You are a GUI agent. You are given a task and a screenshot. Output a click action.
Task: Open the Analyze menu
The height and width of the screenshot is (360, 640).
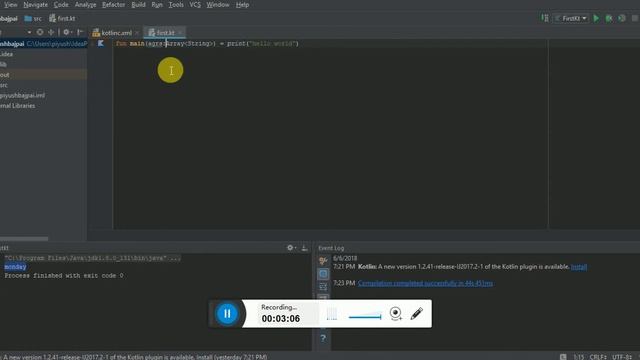point(85,5)
